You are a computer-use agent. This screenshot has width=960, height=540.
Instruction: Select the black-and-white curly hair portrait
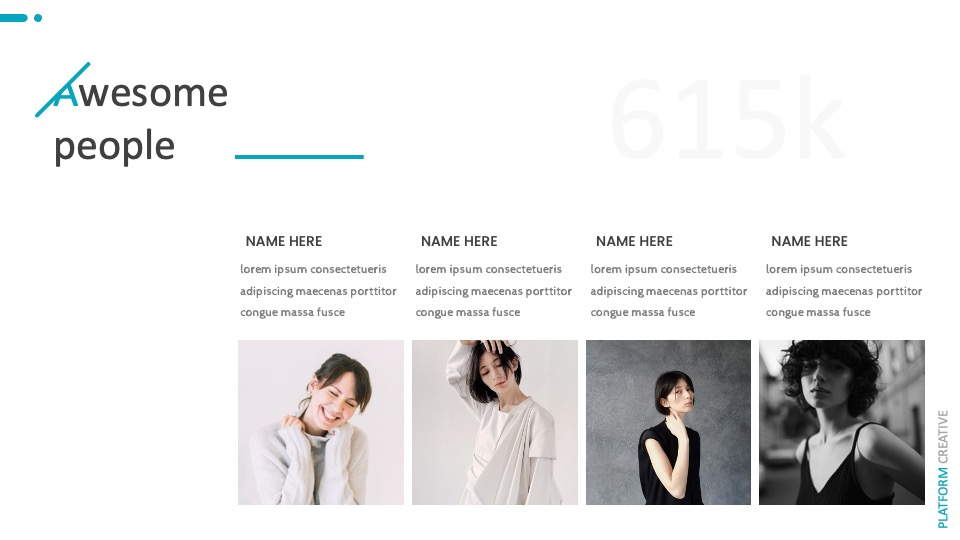[842, 422]
